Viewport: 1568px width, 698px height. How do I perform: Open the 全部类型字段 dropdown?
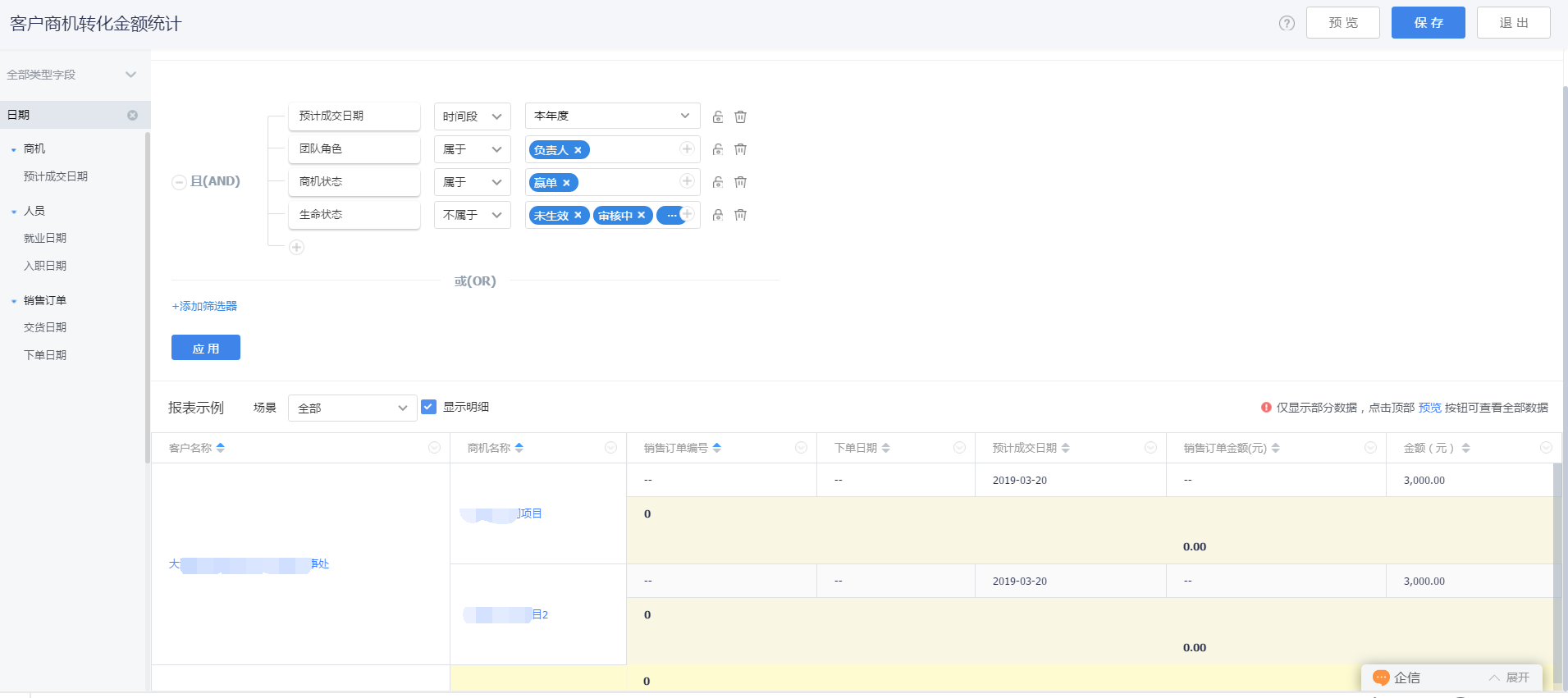[x=72, y=75]
